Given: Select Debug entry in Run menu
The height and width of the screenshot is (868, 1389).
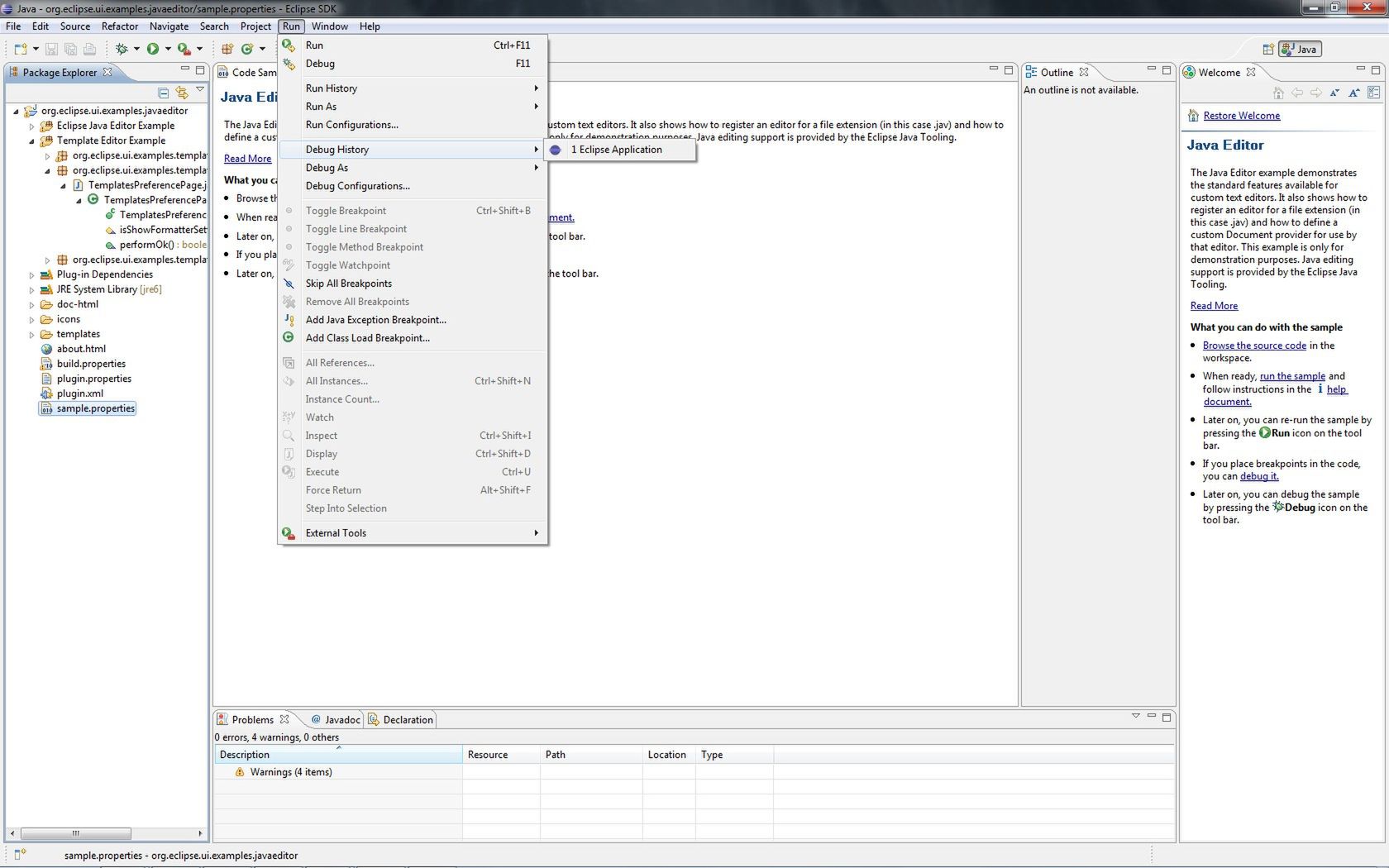Looking at the screenshot, I should [x=412, y=64].
